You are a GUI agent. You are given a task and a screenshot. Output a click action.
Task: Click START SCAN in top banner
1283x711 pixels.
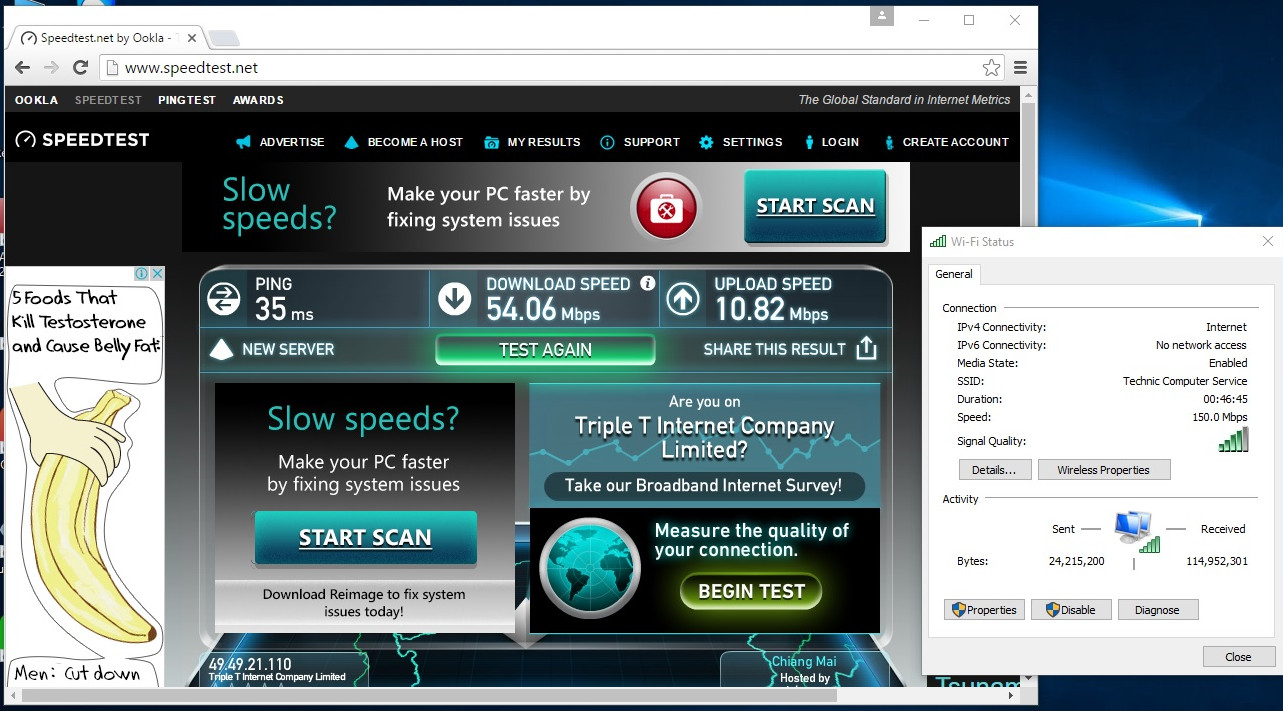click(815, 206)
